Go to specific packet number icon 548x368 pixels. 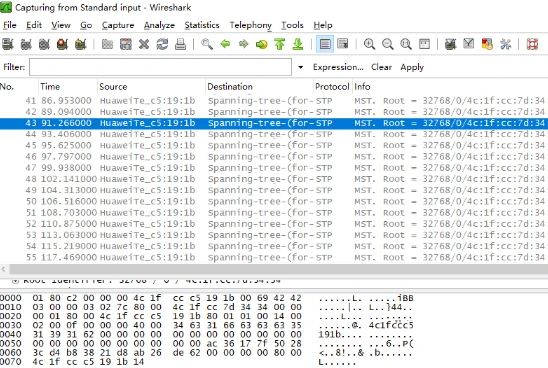click(261, 44)
